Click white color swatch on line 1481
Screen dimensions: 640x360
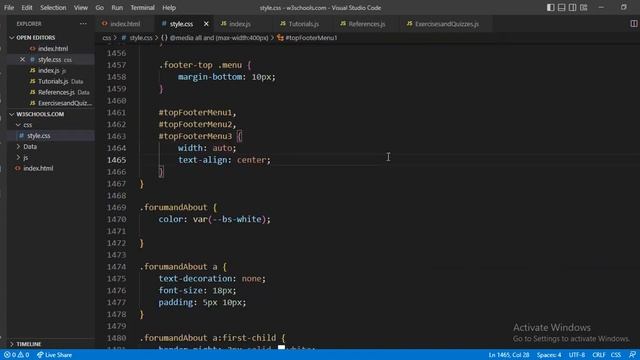[x=281, y=348]
